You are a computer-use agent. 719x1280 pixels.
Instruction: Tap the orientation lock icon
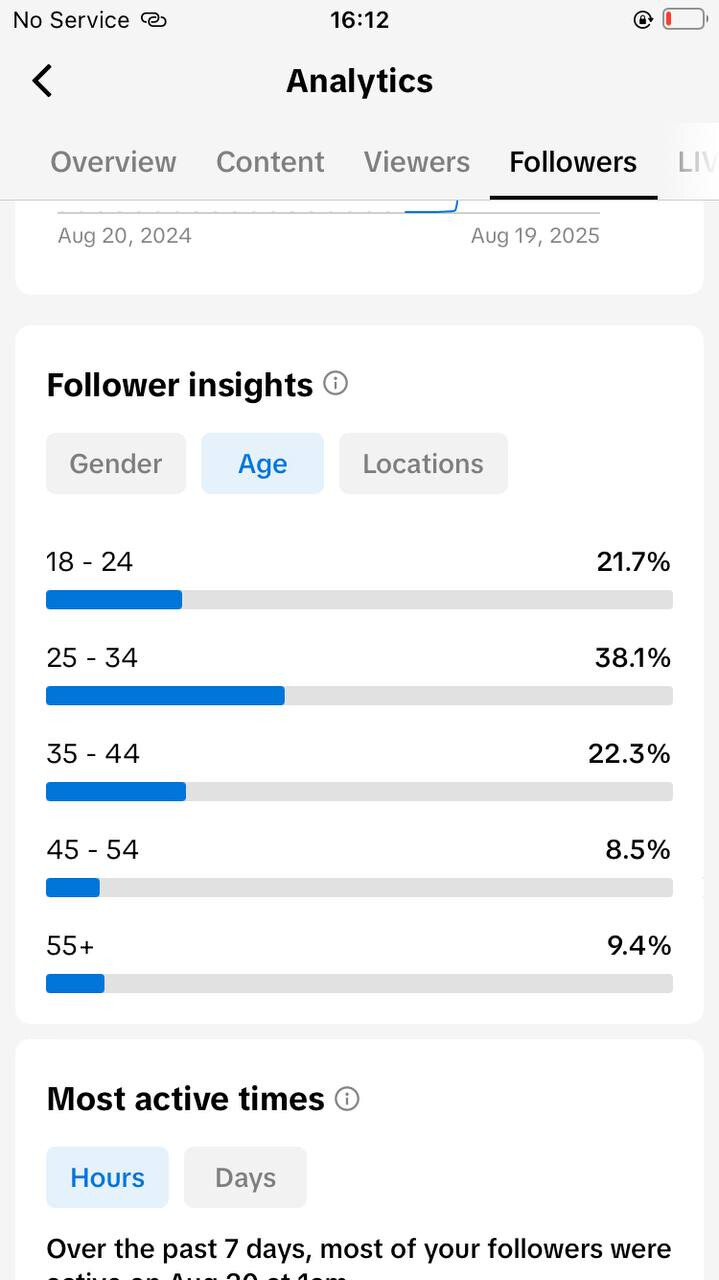643,20
